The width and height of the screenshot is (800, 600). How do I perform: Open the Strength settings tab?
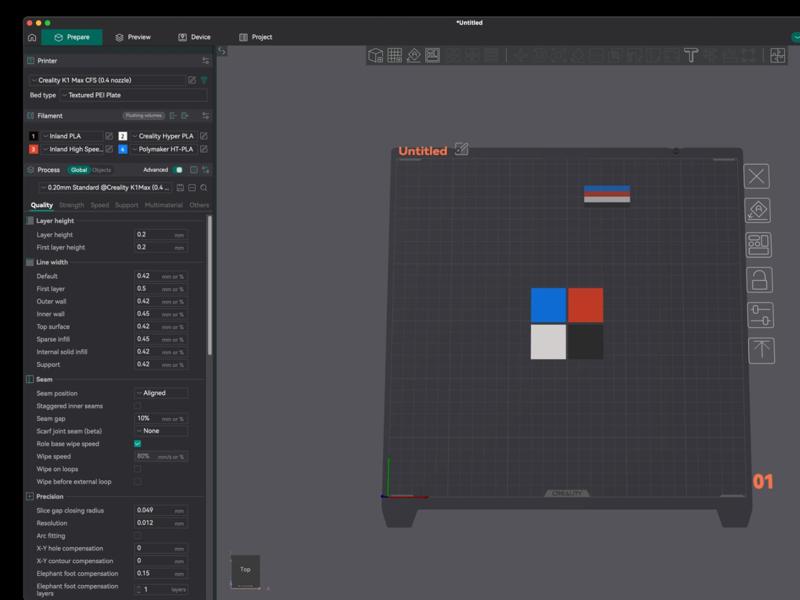[x=72, y=205]
